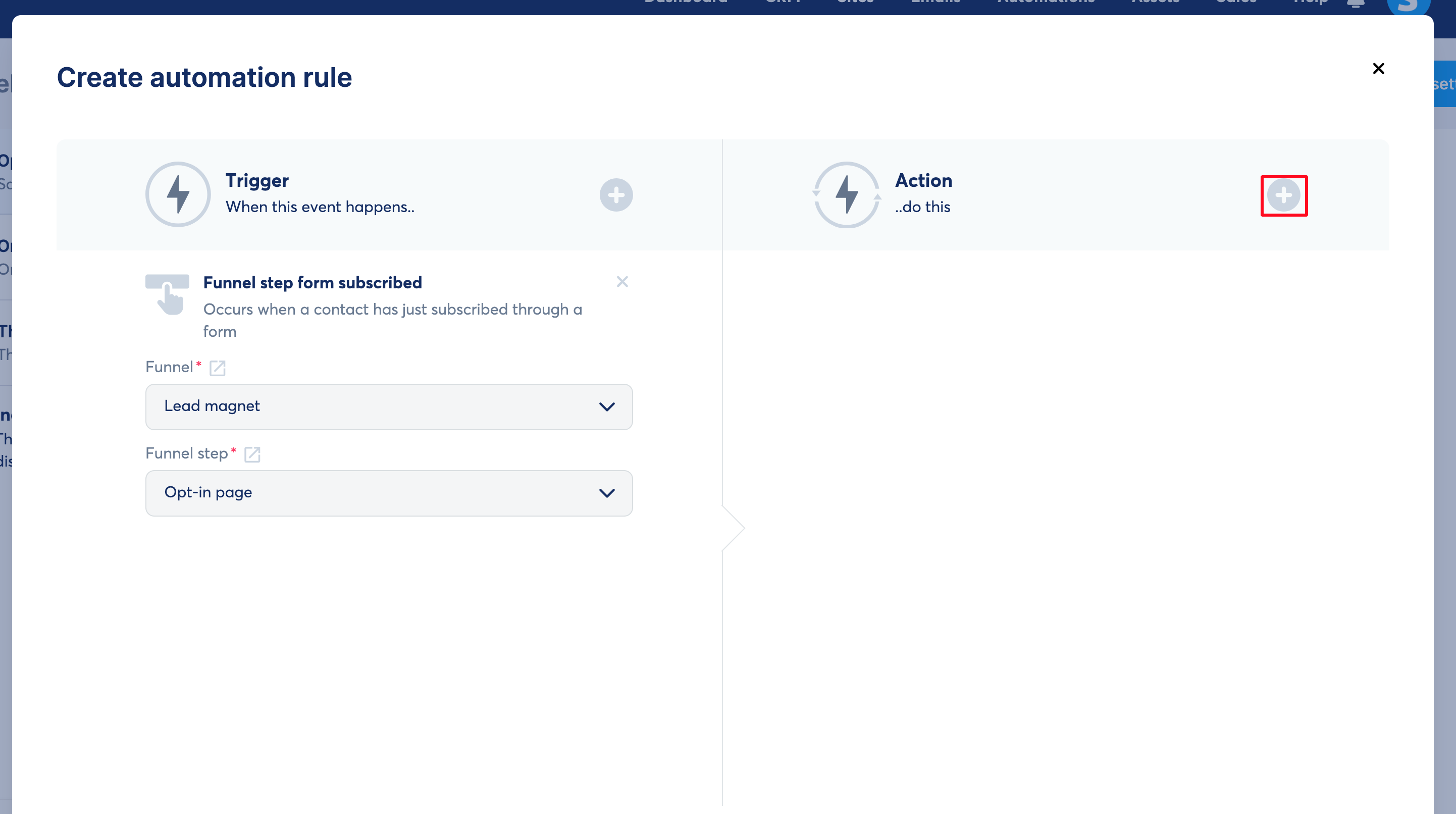Click the Funnel step form subscribed title
The height and width of the screenshot is (814, 1456).
pos(313,283)
